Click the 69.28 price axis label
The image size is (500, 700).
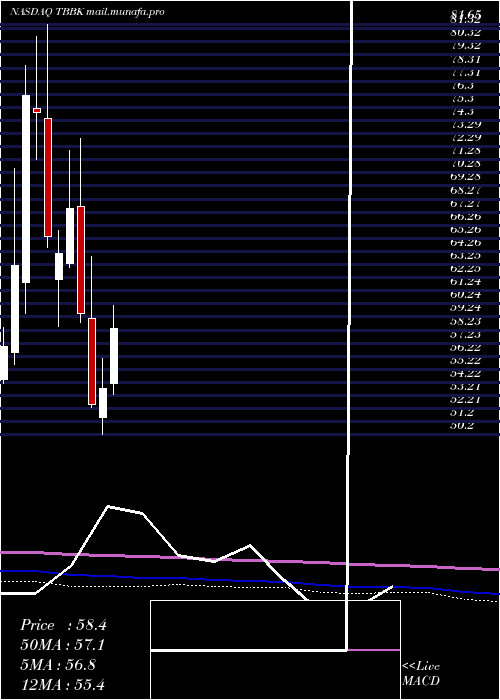466,177
